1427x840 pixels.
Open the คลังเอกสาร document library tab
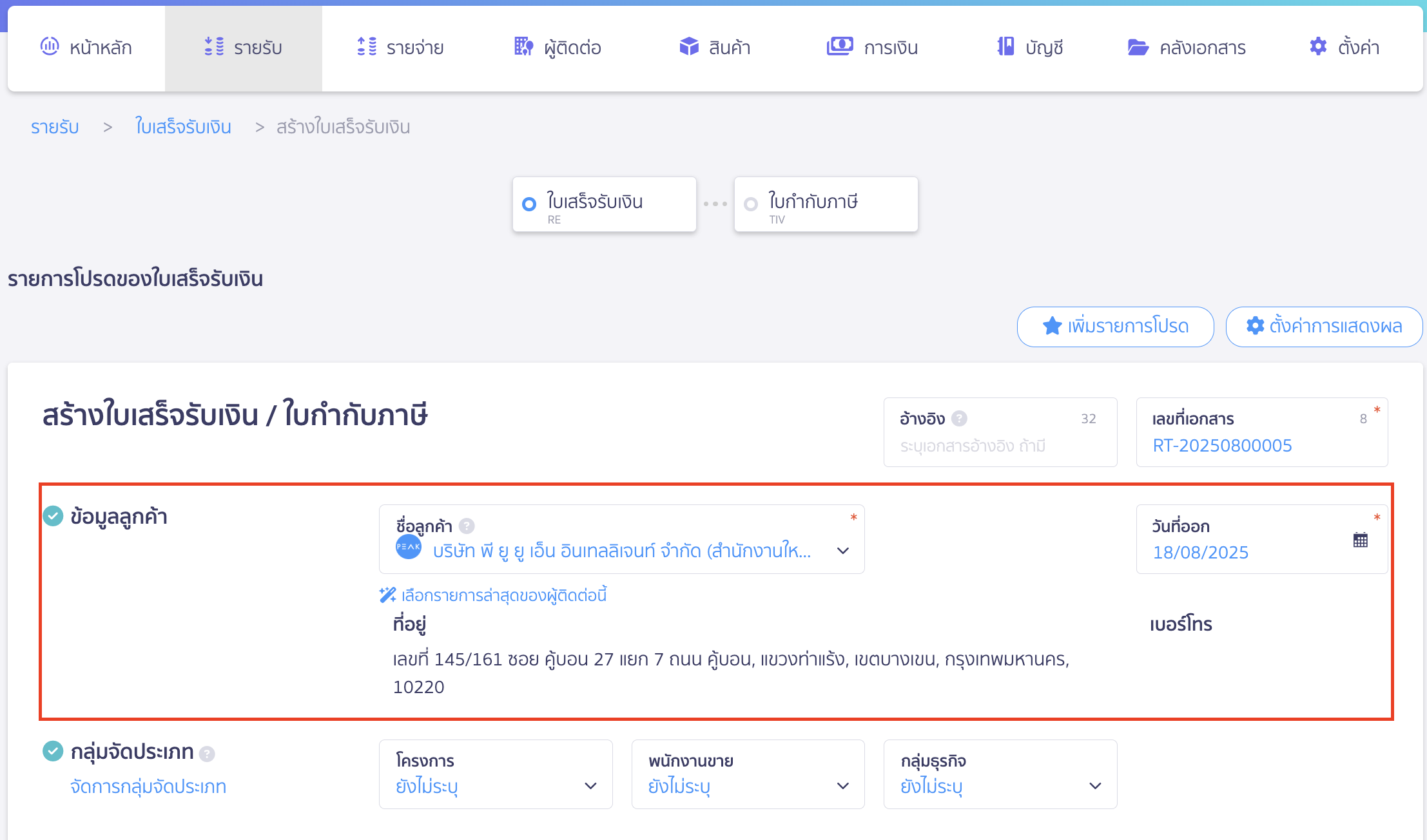click(1187, 47)
